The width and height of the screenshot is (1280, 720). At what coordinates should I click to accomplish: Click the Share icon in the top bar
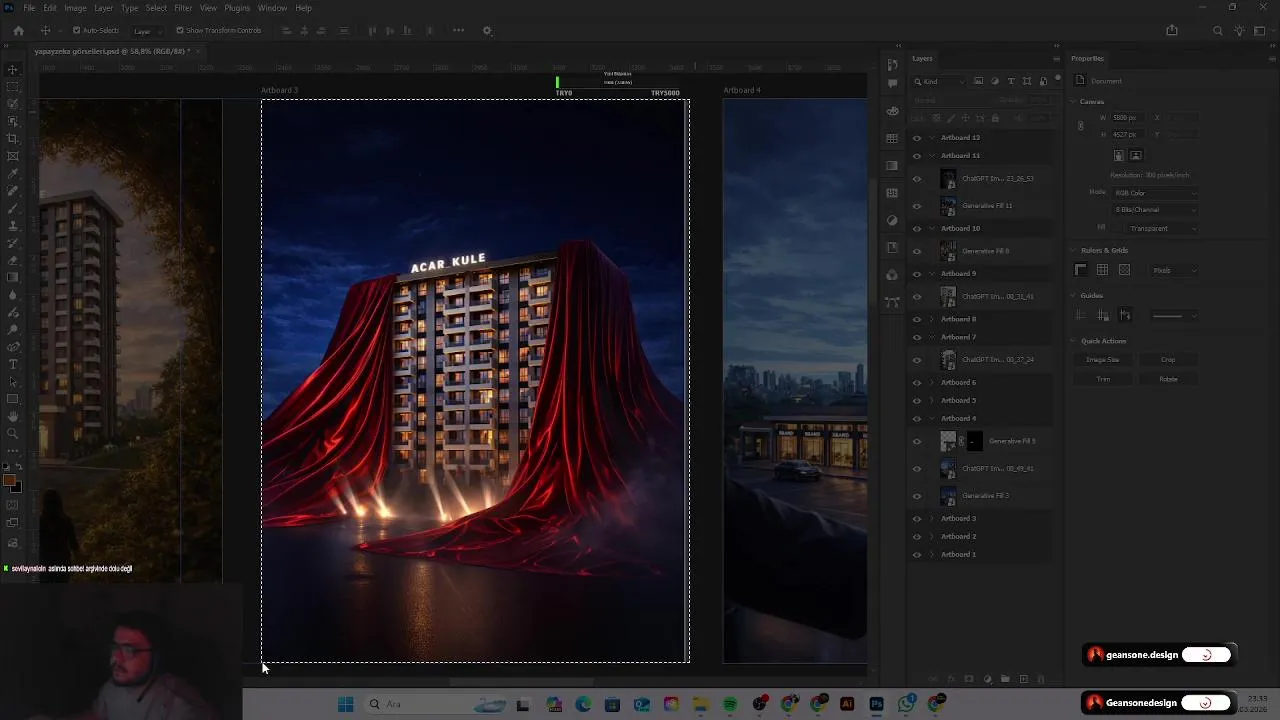click(x=1172, y=30)
